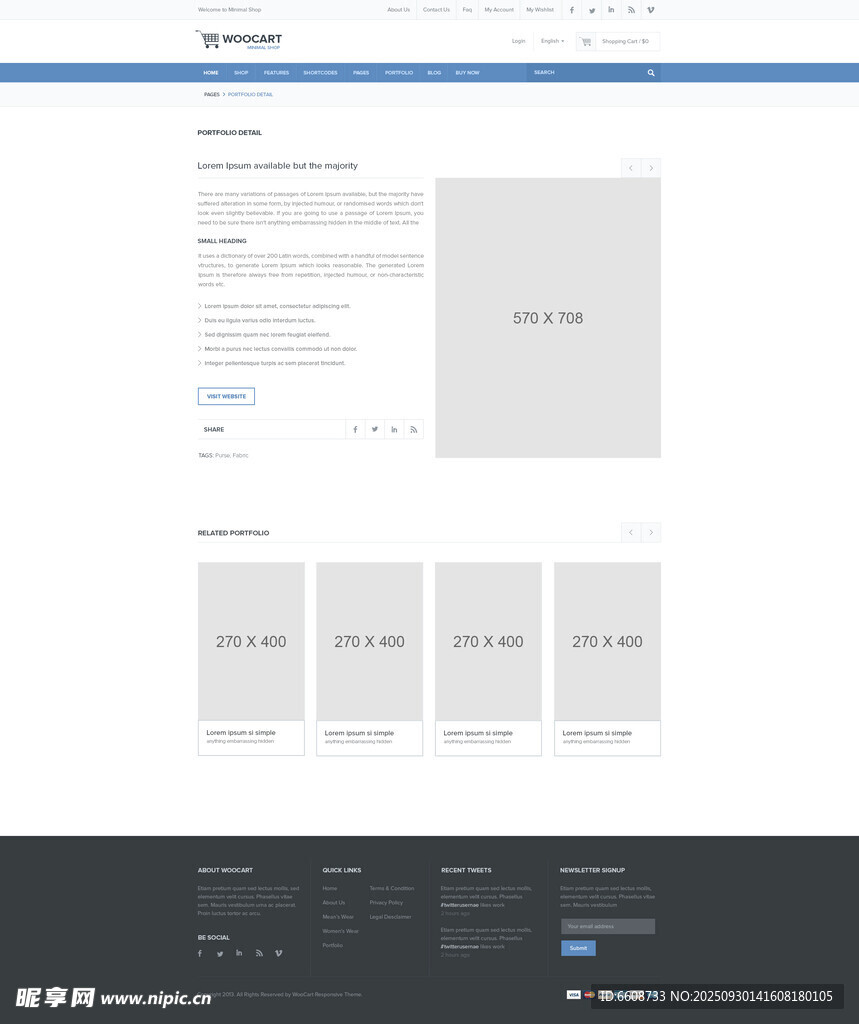Open first related portfolio 270 X 400 thumbnail
This screenshot has width=859, height=1024.
pos(251,641)
